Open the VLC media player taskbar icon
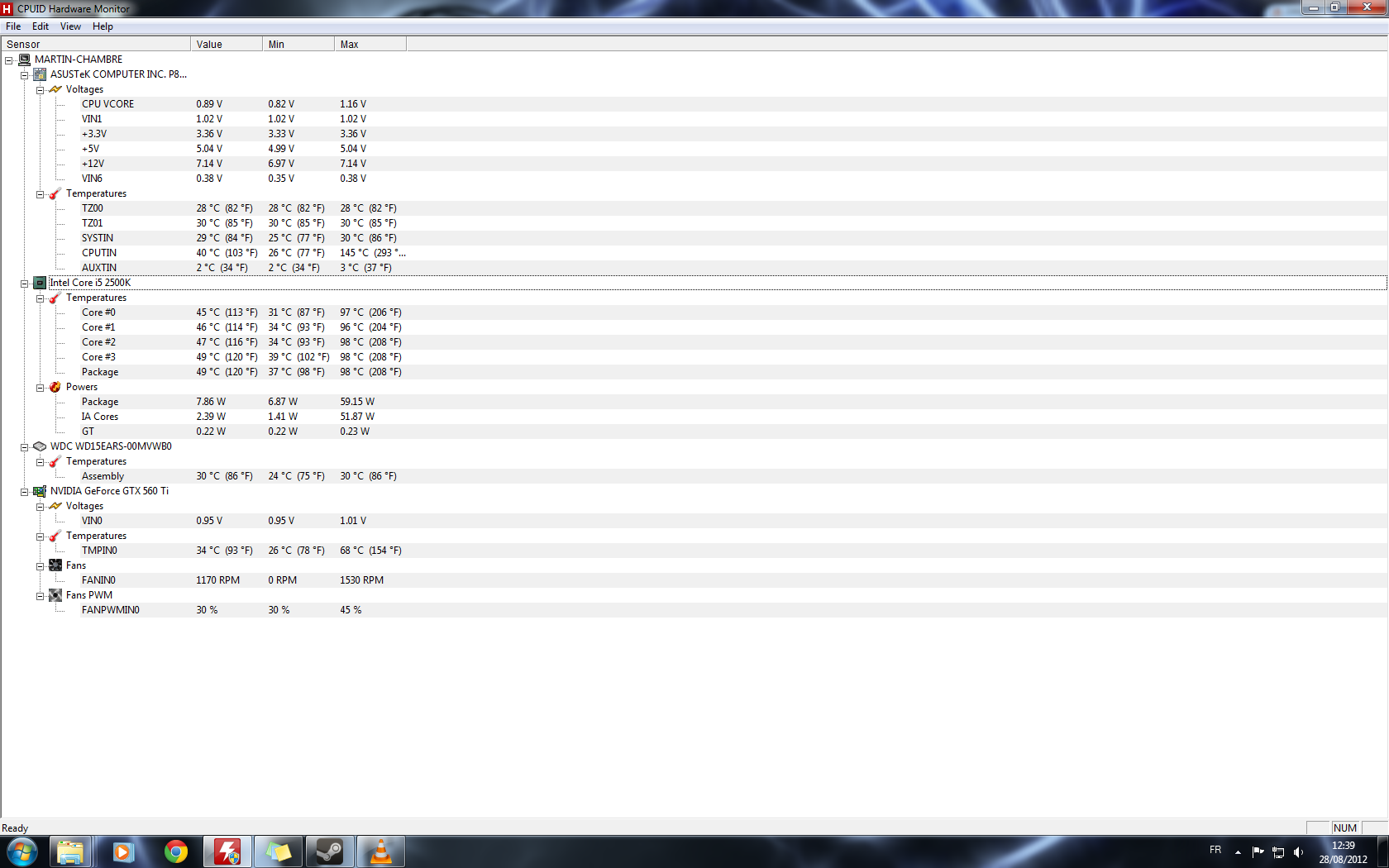 tap(381, 851)
